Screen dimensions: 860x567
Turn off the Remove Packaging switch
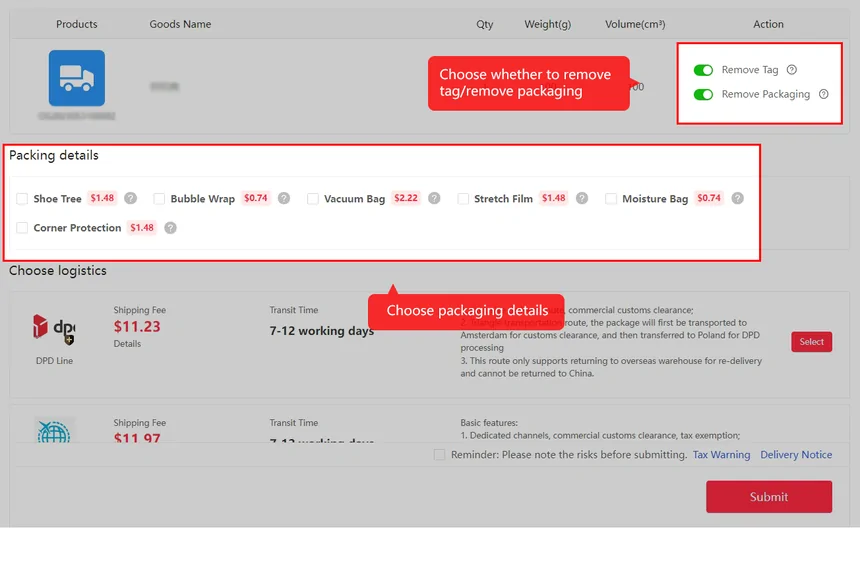pyautogui.click(x=703, y=94)
